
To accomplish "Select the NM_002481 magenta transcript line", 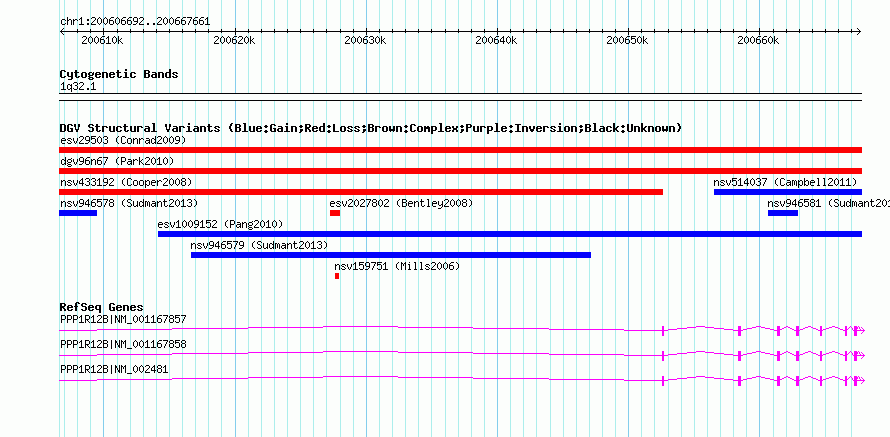I will coord(461,379).
